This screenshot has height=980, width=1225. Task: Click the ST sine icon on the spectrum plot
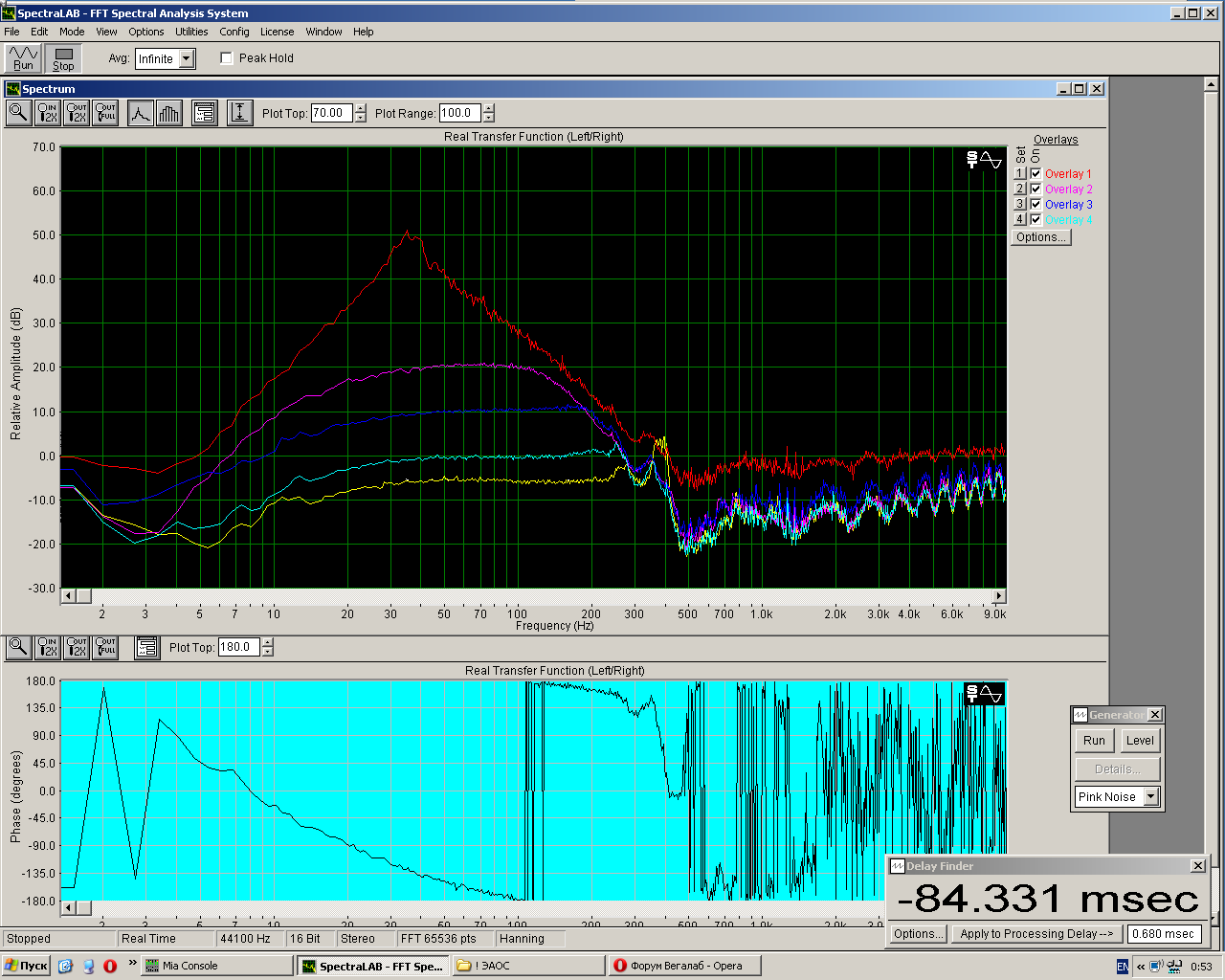[x=984, y=160]
